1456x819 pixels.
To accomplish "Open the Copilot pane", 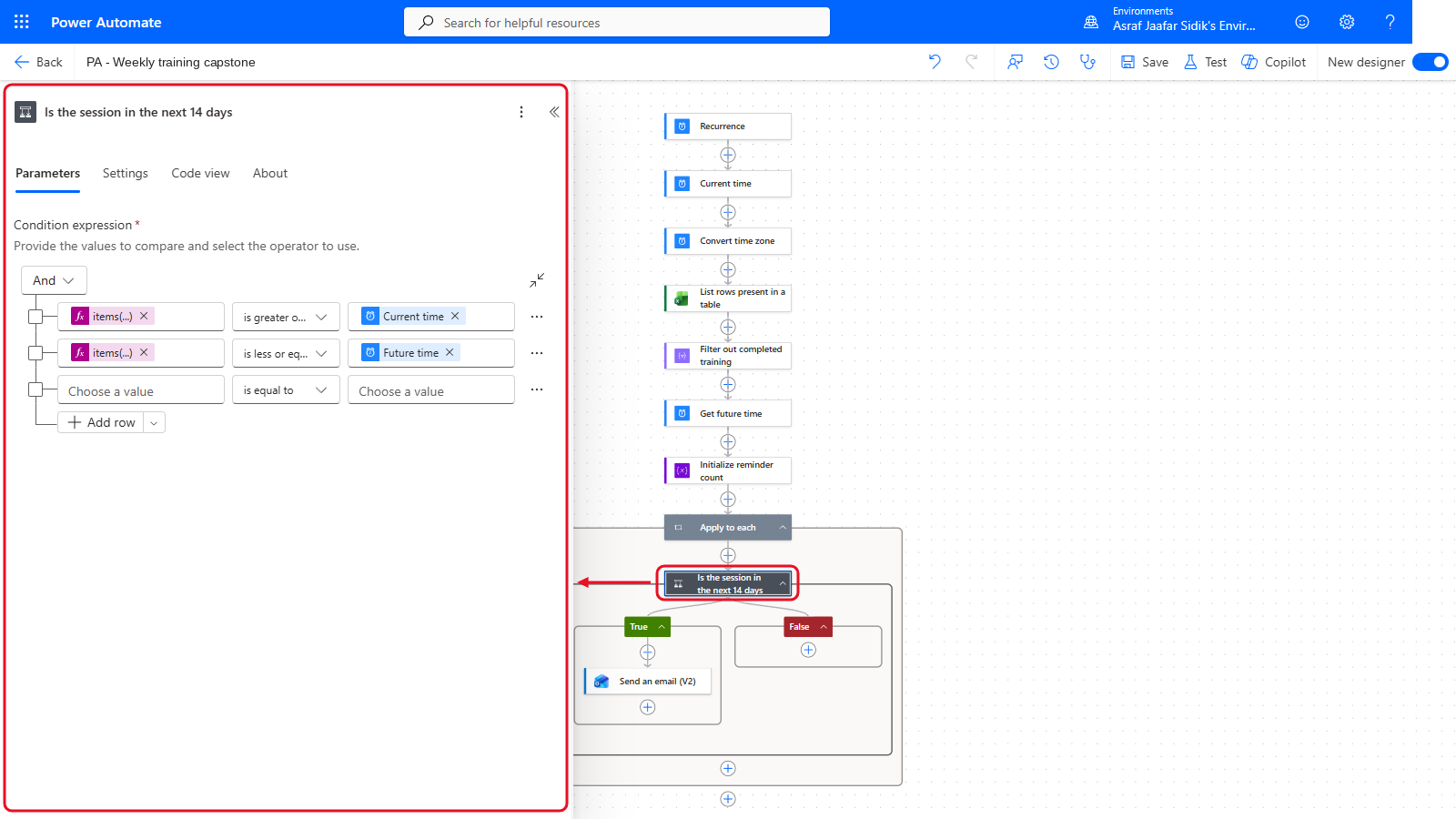I will point(1274,62).
